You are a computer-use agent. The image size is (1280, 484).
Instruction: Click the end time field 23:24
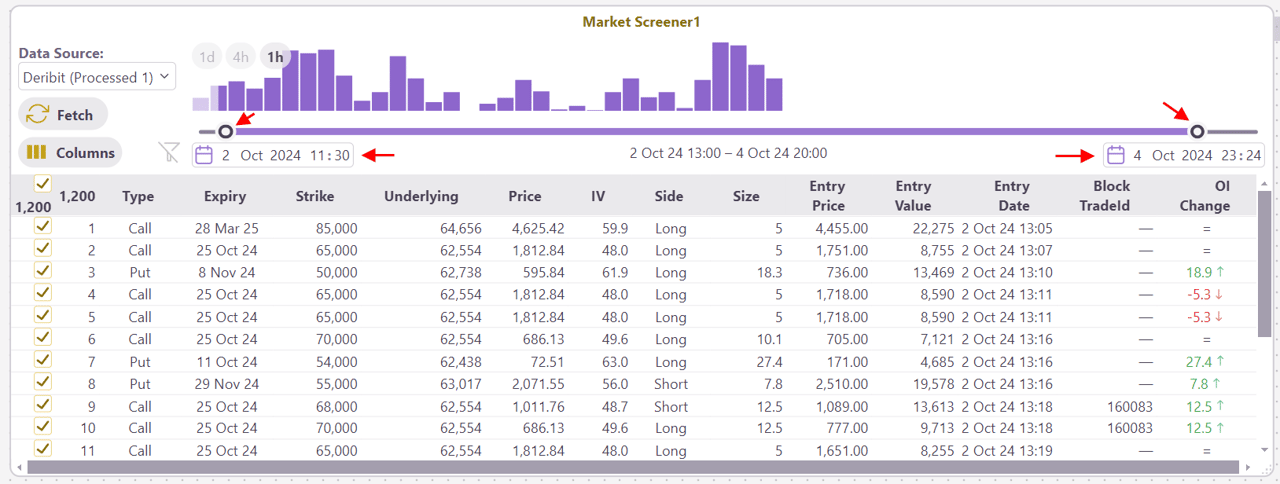(1241, 155)
